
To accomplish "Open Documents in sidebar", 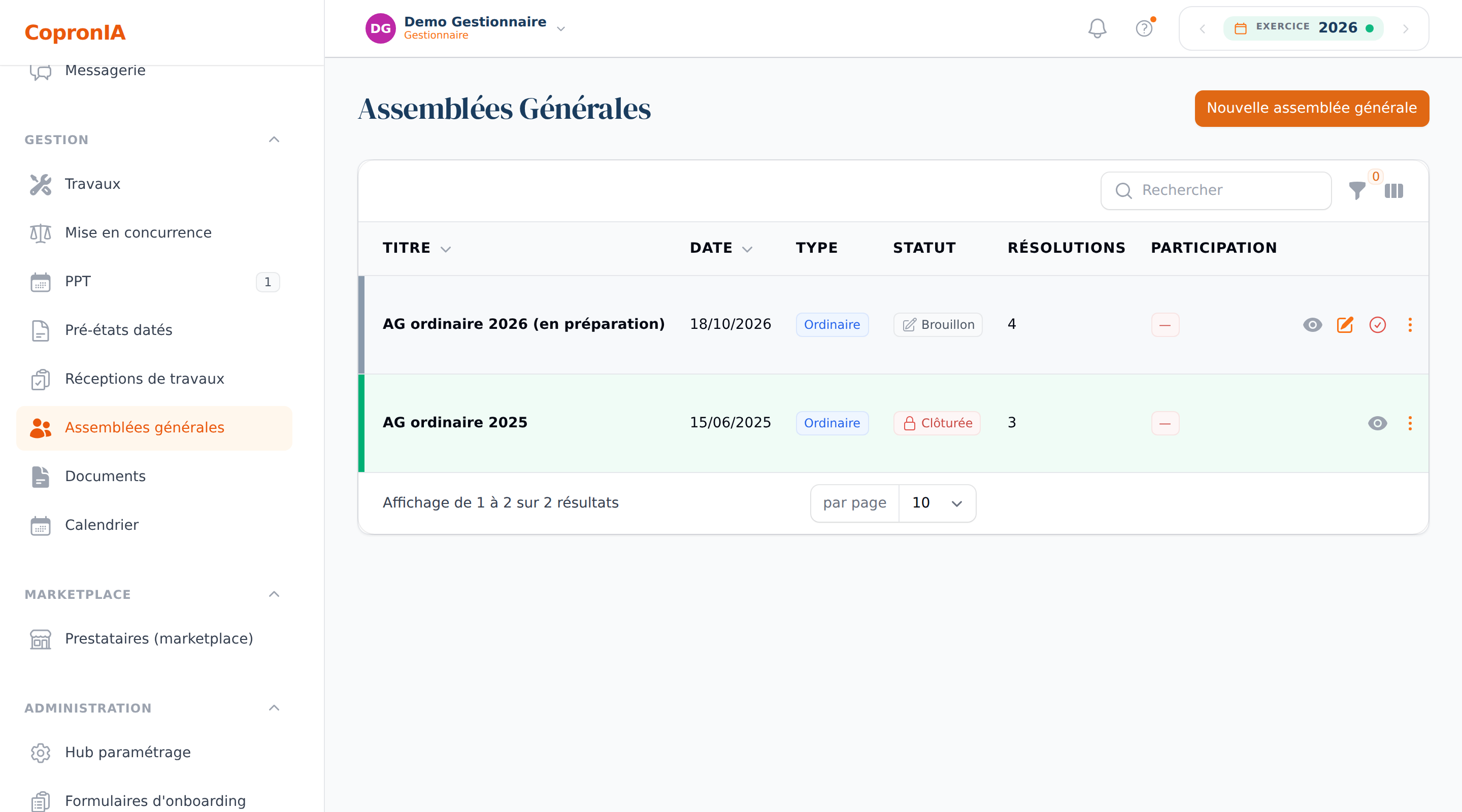I will coord(154,477).
